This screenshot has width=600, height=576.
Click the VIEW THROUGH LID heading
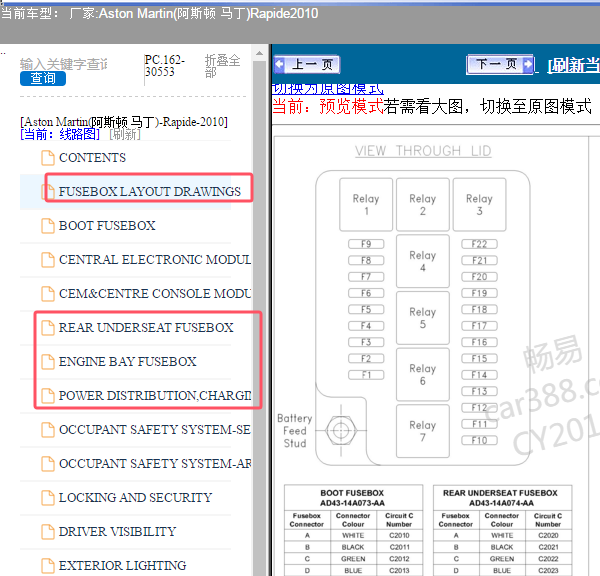tap(423, 151)
